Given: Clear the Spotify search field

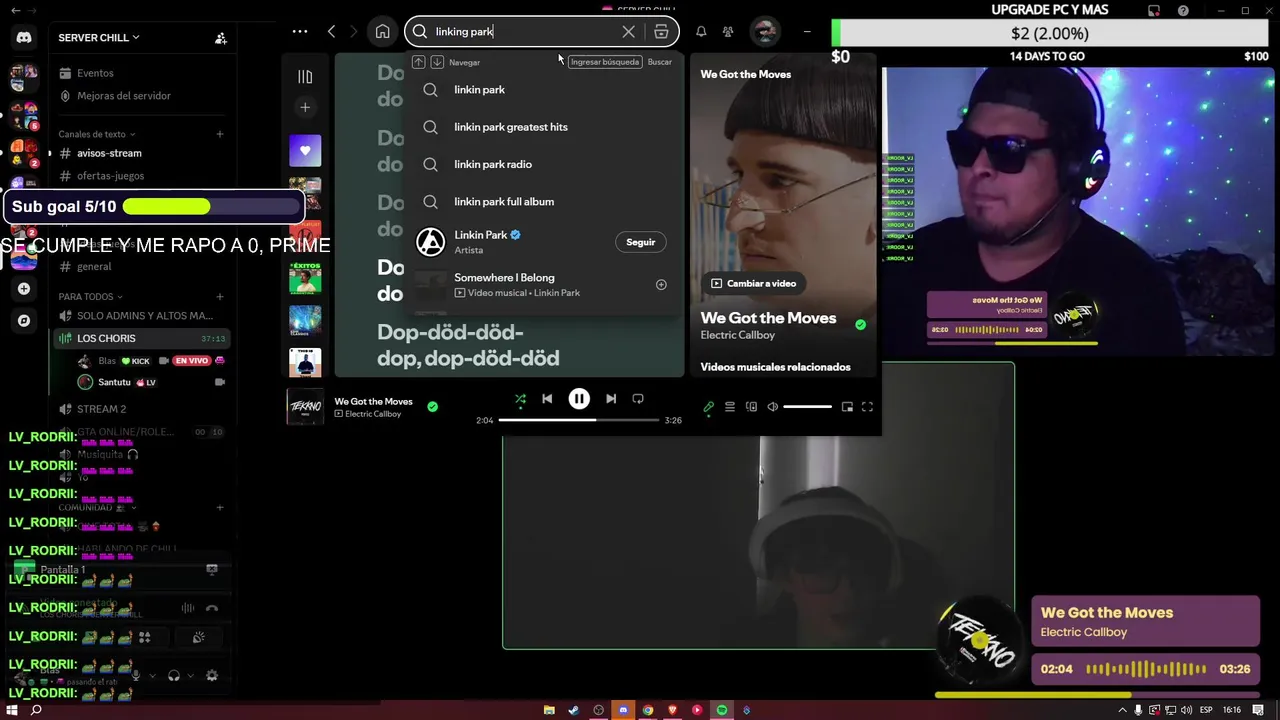Looking at the screenshot, I should tap(628, 32).
